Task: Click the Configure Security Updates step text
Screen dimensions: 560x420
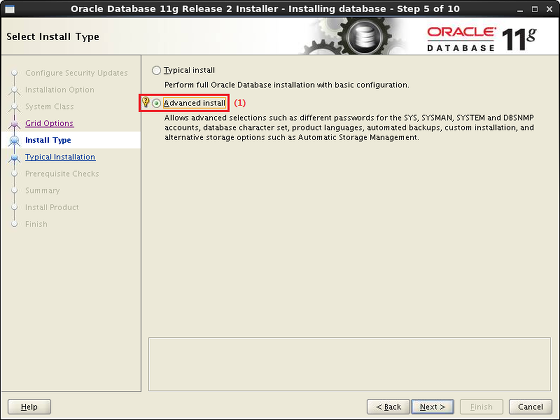Action: [x=76, y=73]
